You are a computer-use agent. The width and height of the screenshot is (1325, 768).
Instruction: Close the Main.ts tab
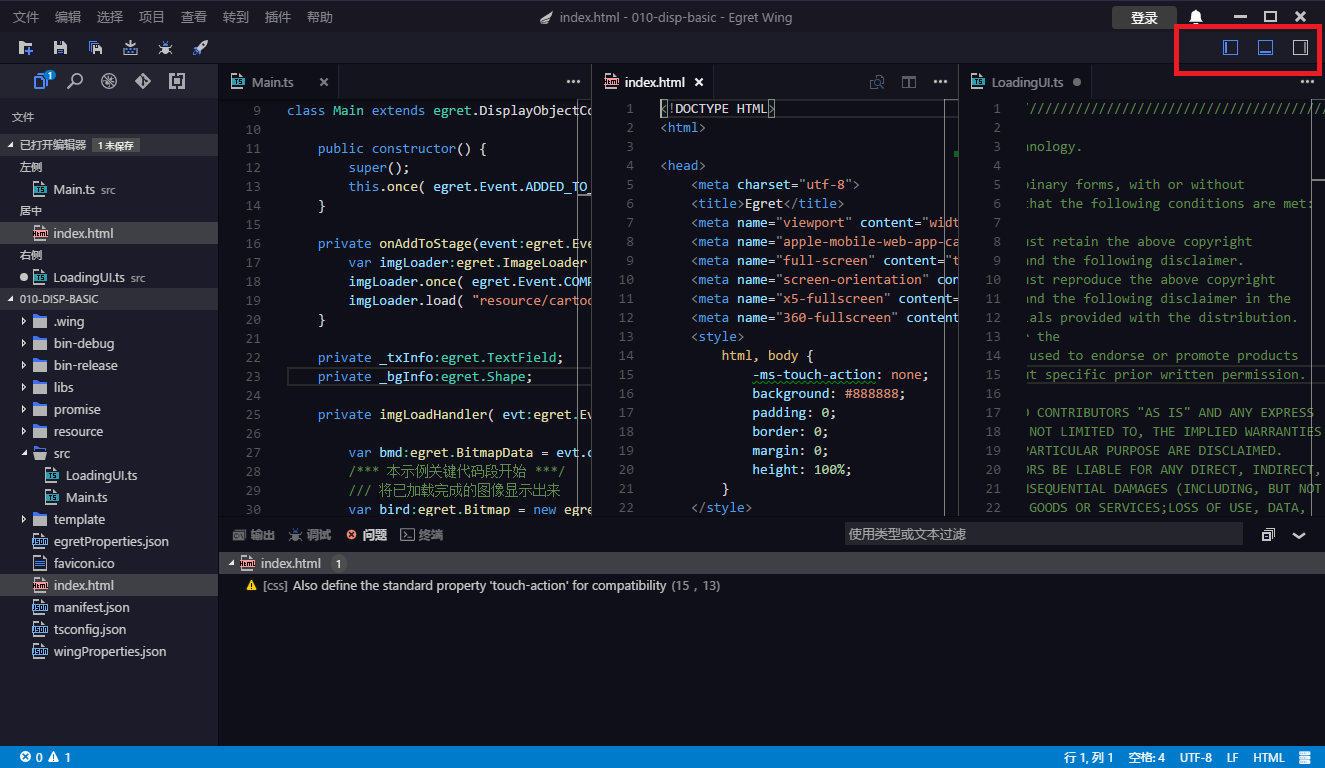click(x=323, y=83)
